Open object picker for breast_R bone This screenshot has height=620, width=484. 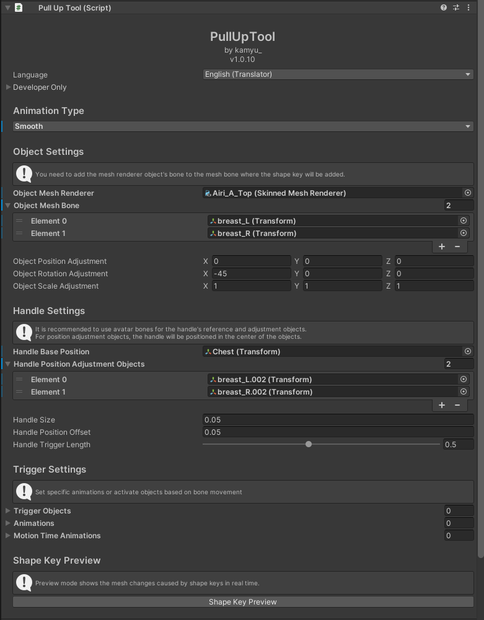[x=463, y=233]
